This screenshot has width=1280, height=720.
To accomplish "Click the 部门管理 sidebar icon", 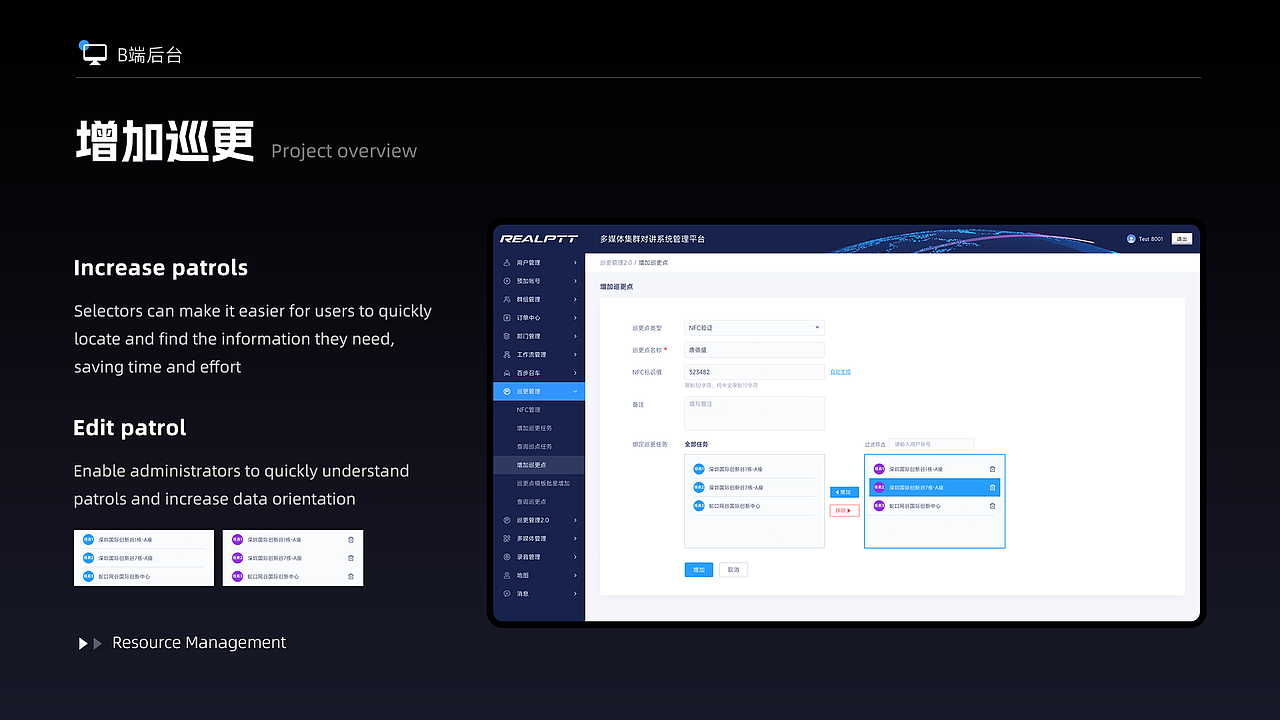I will point(507,336).
